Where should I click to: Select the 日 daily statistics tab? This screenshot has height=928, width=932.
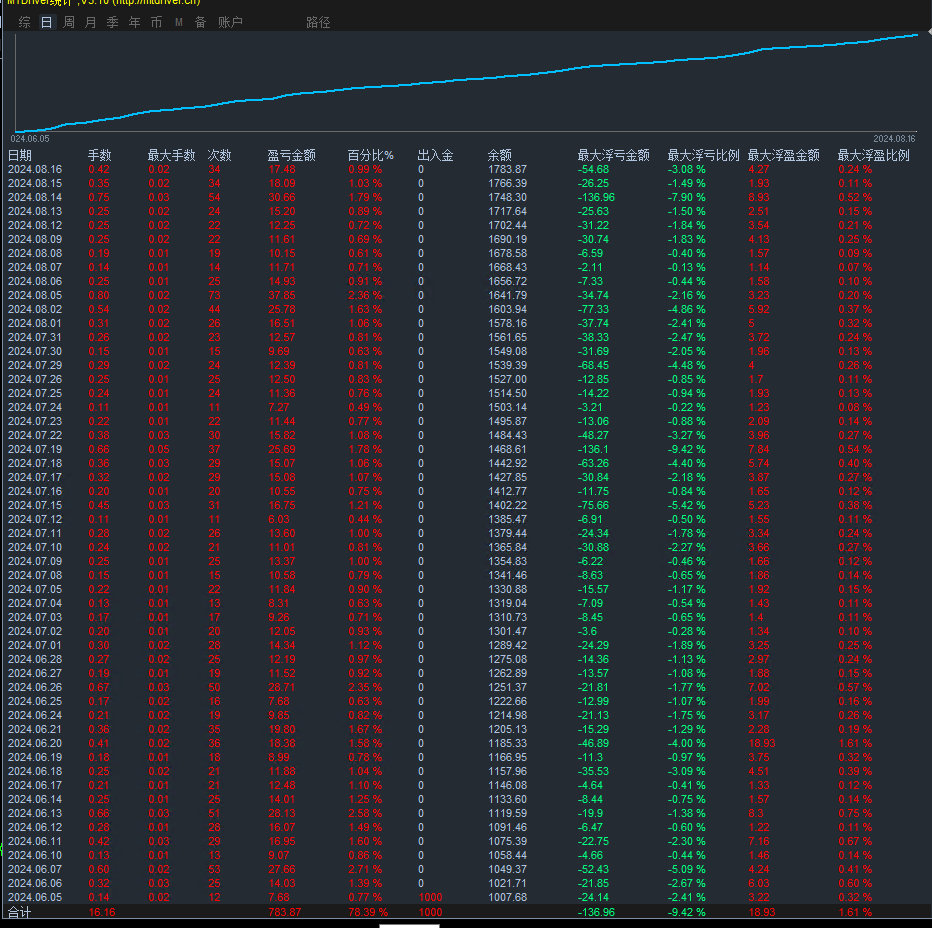(x=47, y=22)
